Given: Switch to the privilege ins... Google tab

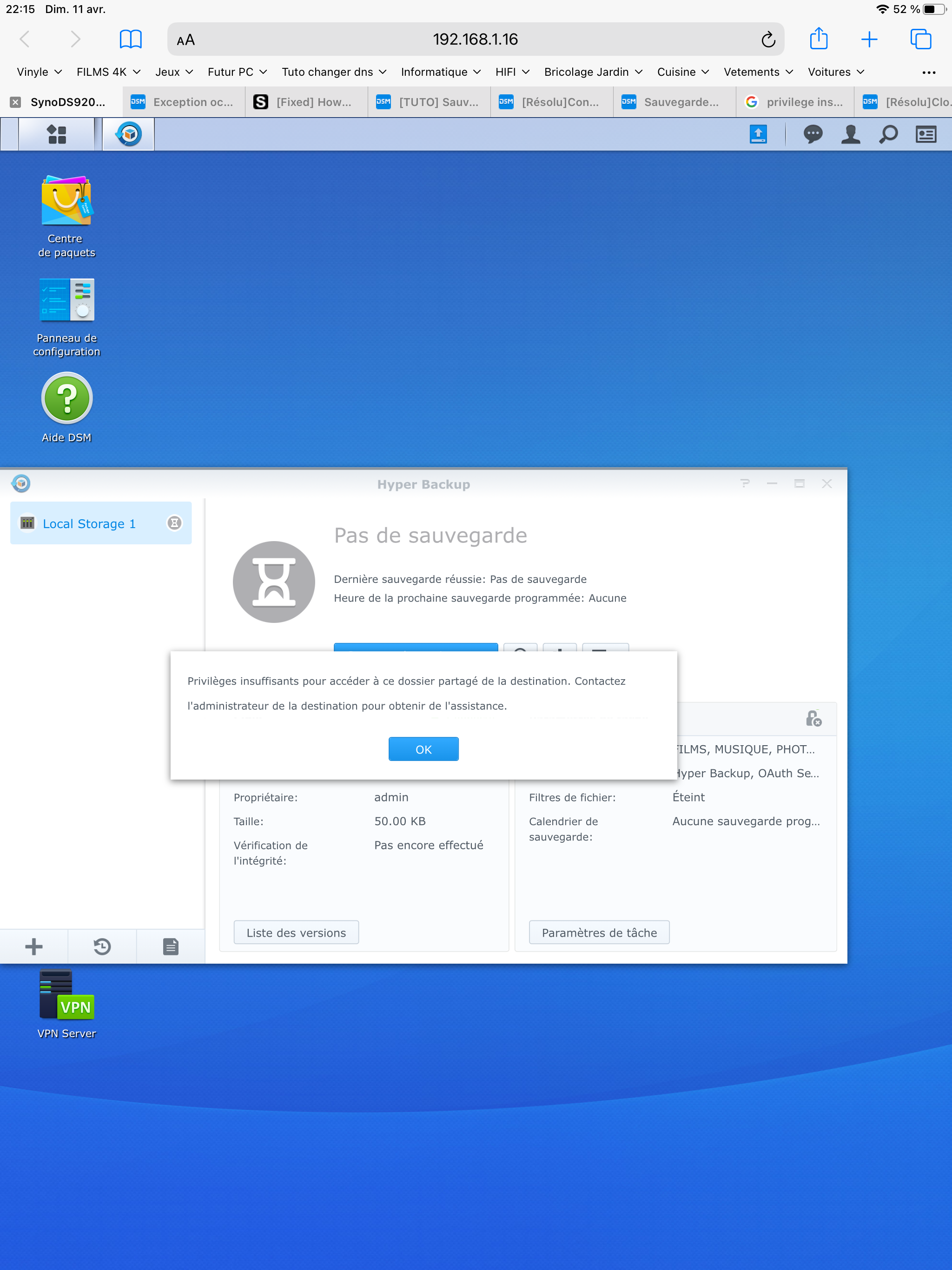Looking at the screenshot, I should (795, 102).
